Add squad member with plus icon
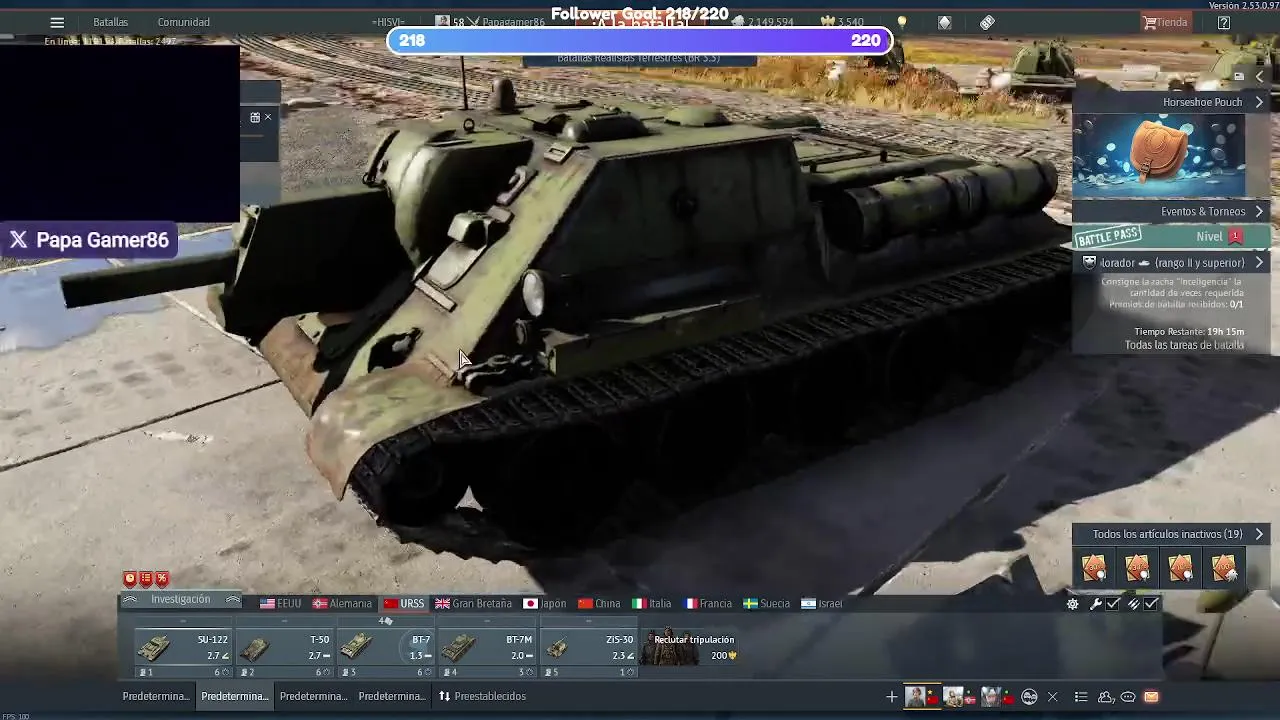The image size is (1280, 720). [x=892, y=697]
